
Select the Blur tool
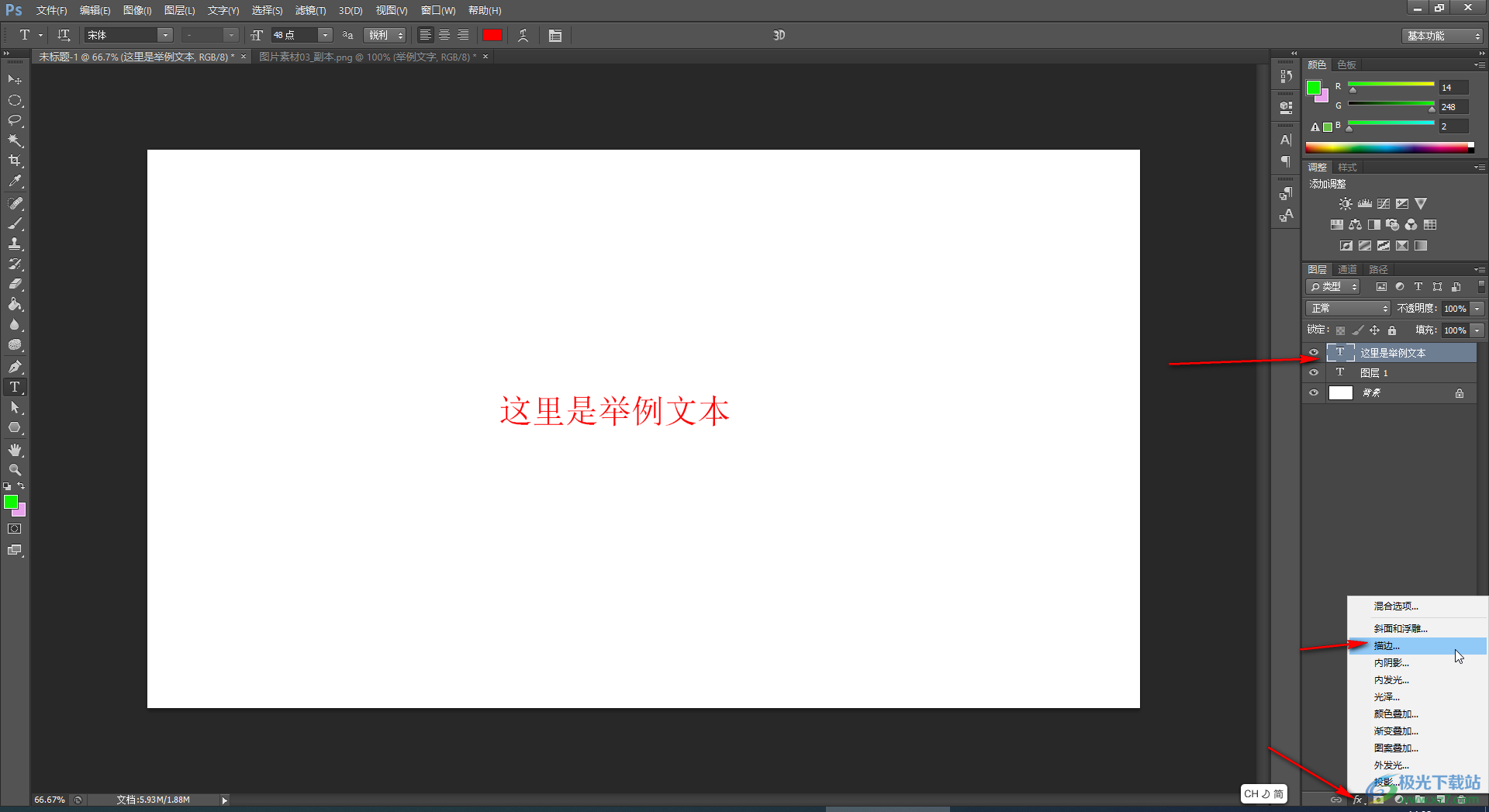point(15,325)
